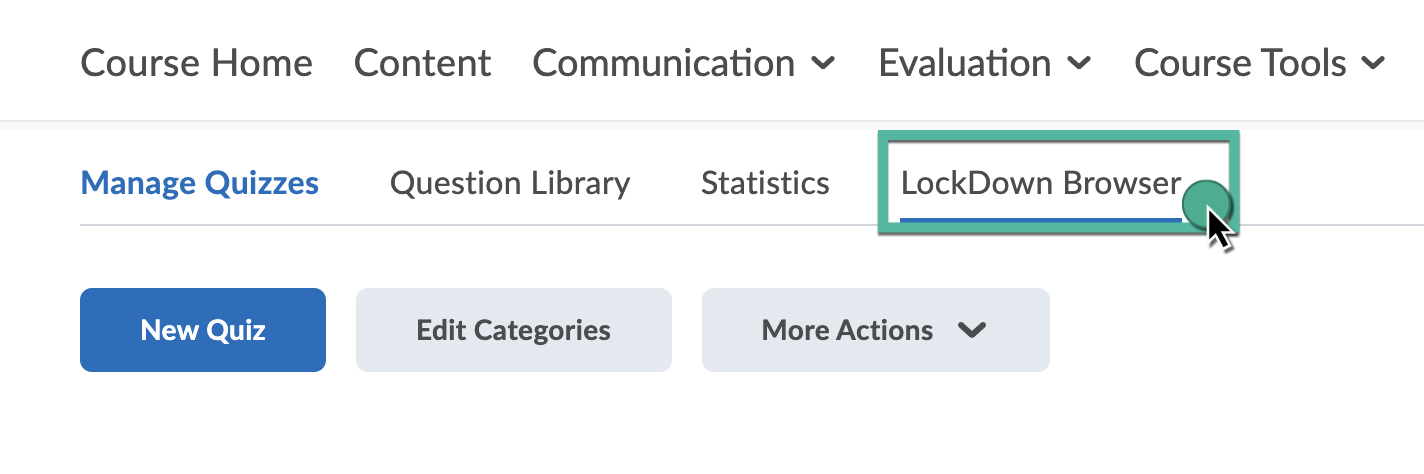This screenshot has width=1424, height=474.
Task: Create a New Quiz
Action: point(203,330)
